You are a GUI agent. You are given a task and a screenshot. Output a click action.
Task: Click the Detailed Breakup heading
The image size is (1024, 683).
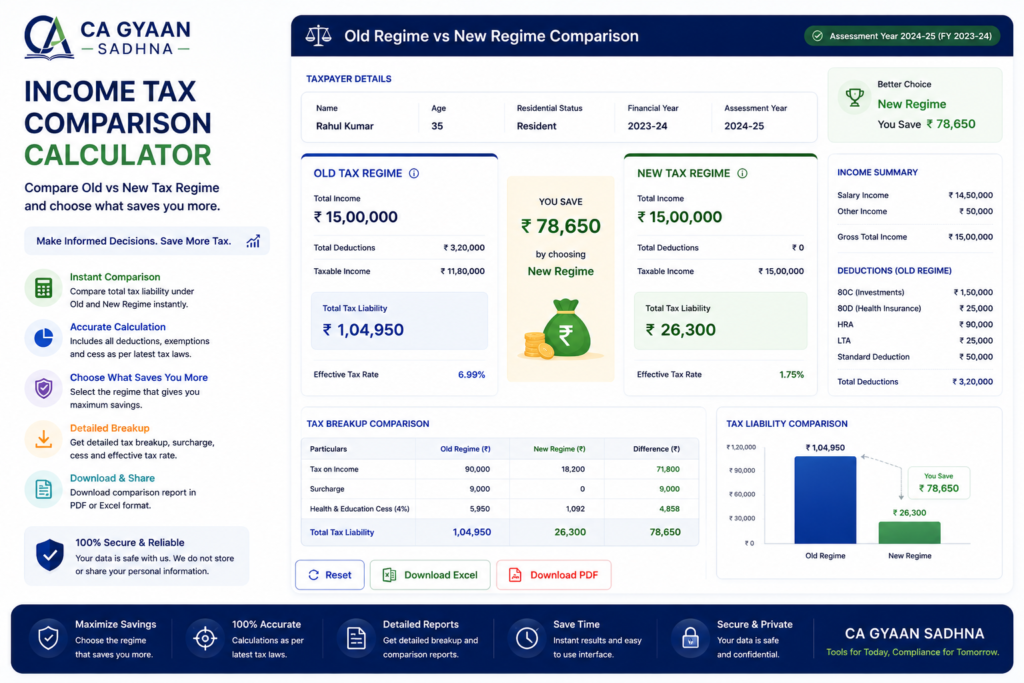point(110,428)
